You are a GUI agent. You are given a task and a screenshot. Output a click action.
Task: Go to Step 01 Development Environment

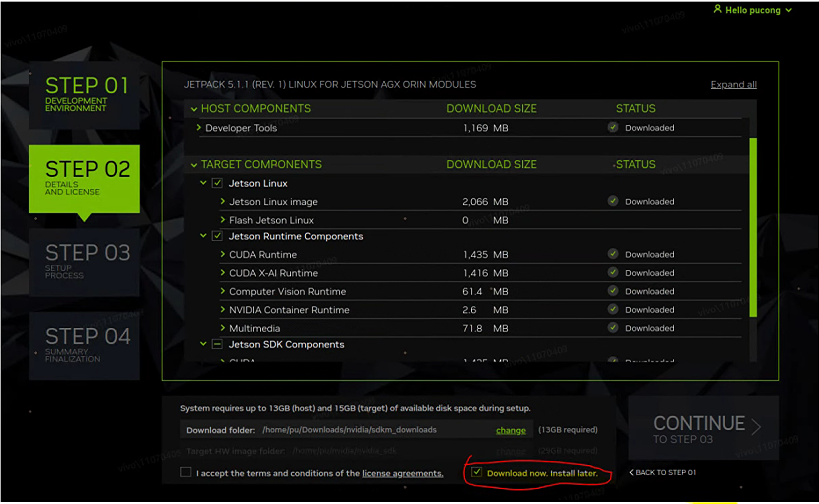[x=84, y=95]
